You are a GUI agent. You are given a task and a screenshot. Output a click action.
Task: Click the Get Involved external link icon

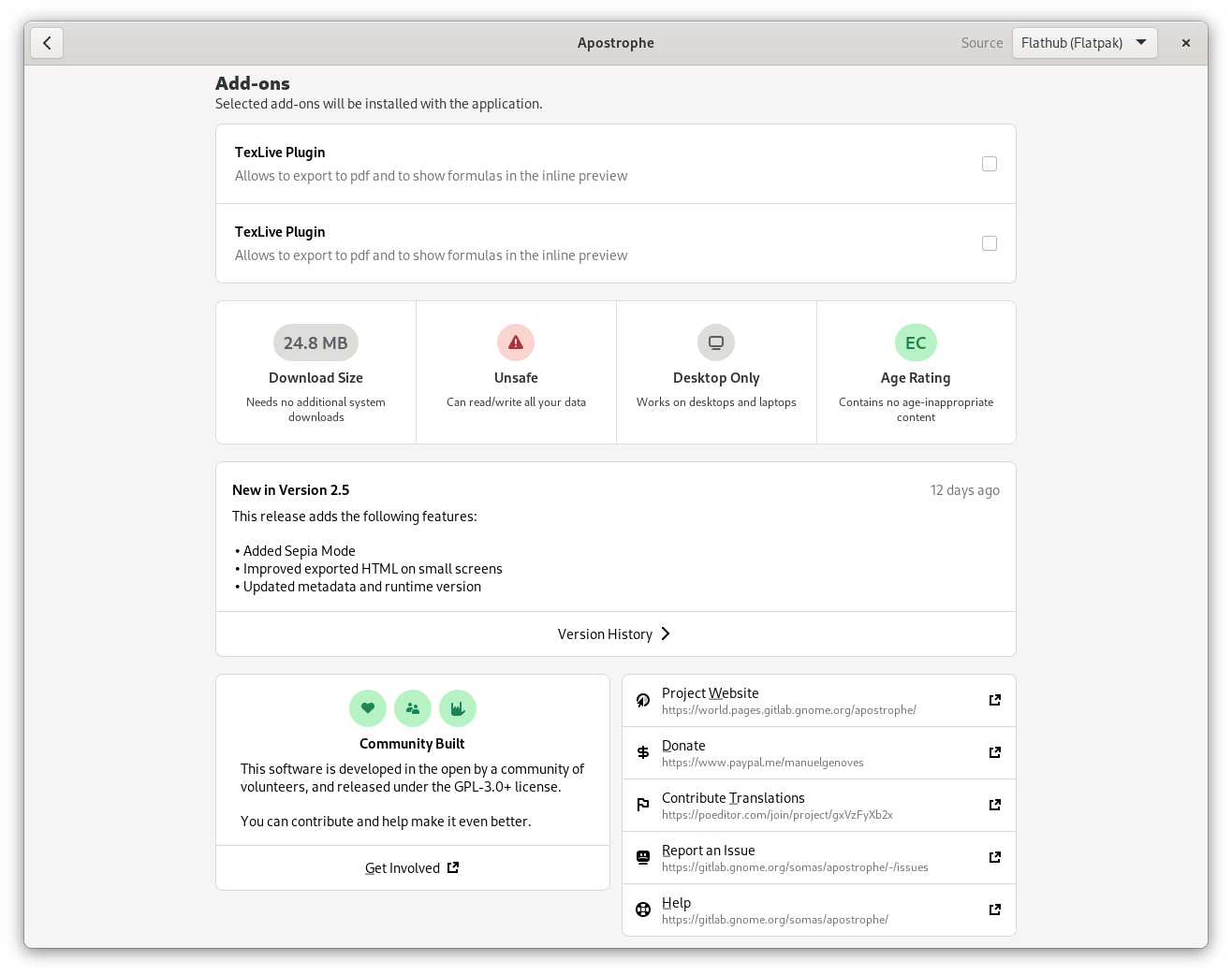click(453, 867)
